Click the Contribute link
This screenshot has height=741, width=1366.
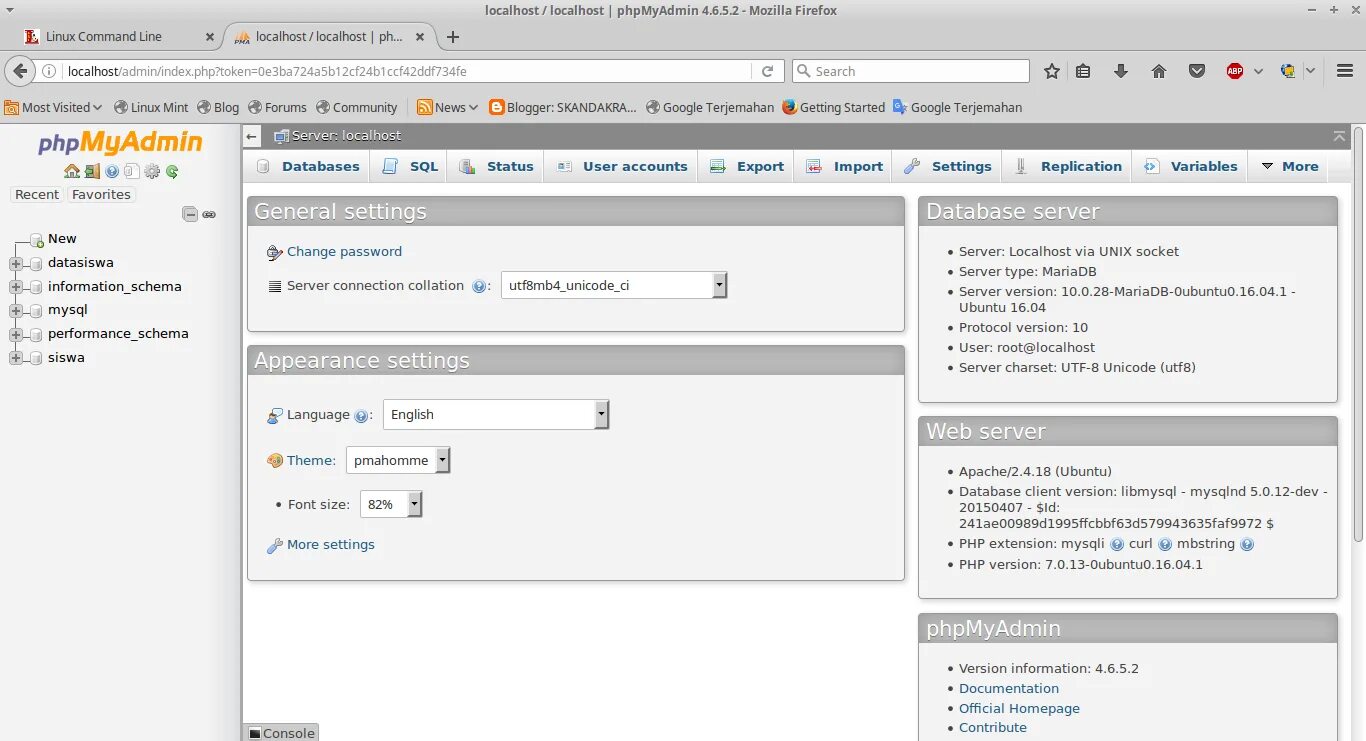coord(993,728)
